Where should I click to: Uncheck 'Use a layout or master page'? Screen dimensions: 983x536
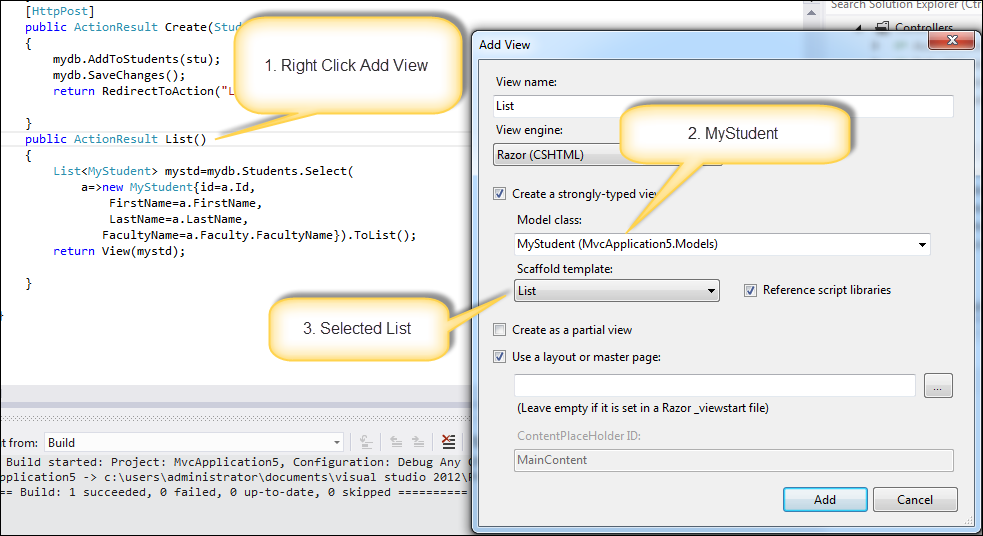point(500,356)
